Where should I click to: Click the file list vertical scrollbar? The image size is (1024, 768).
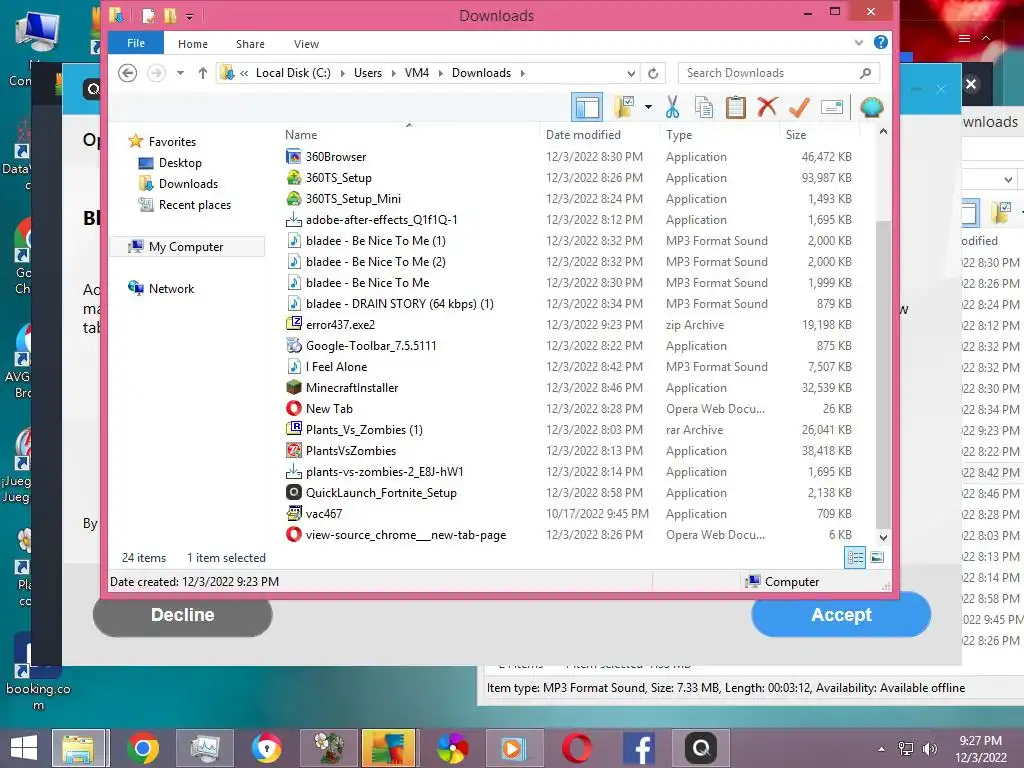coord(882,374)
